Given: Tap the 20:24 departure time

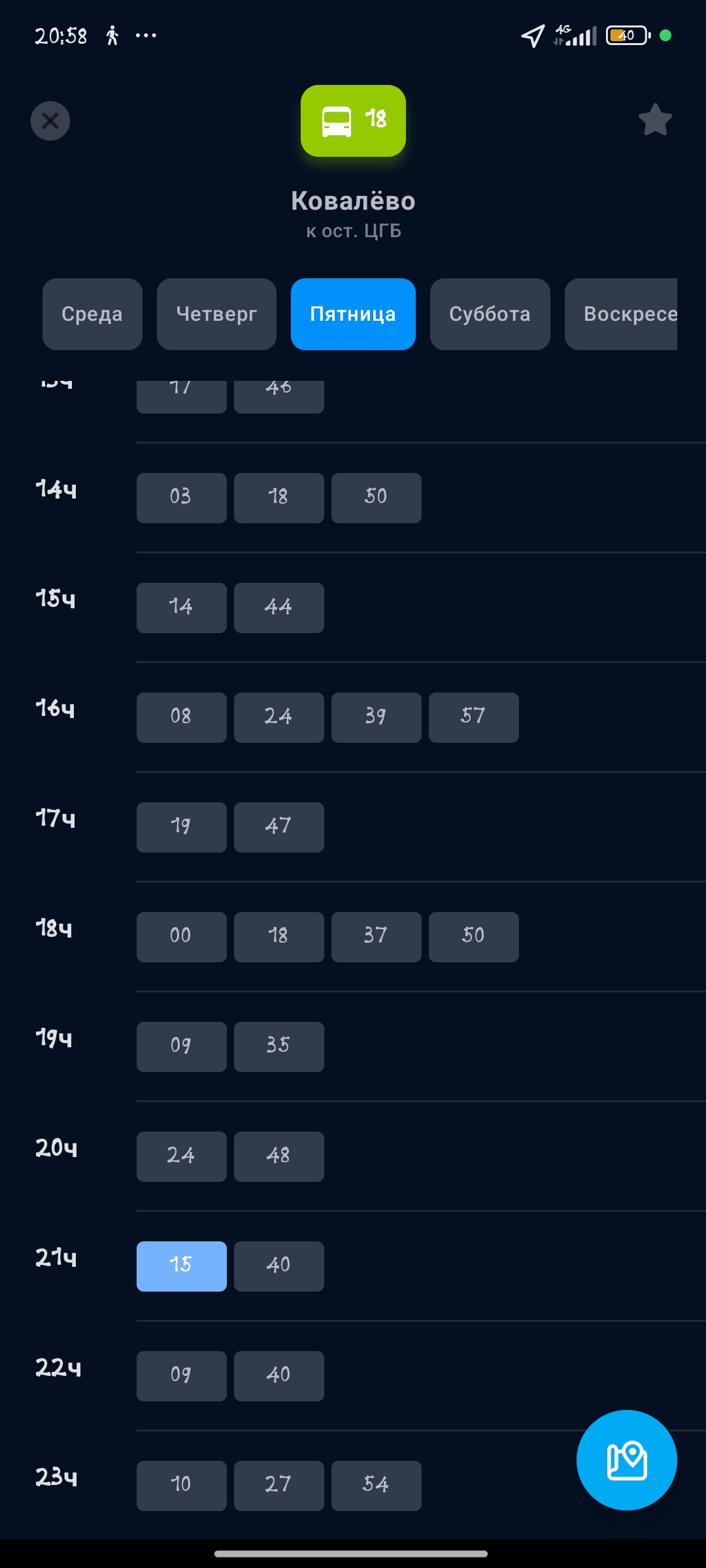Looking at the screenshot, I should coord(182,1156).
